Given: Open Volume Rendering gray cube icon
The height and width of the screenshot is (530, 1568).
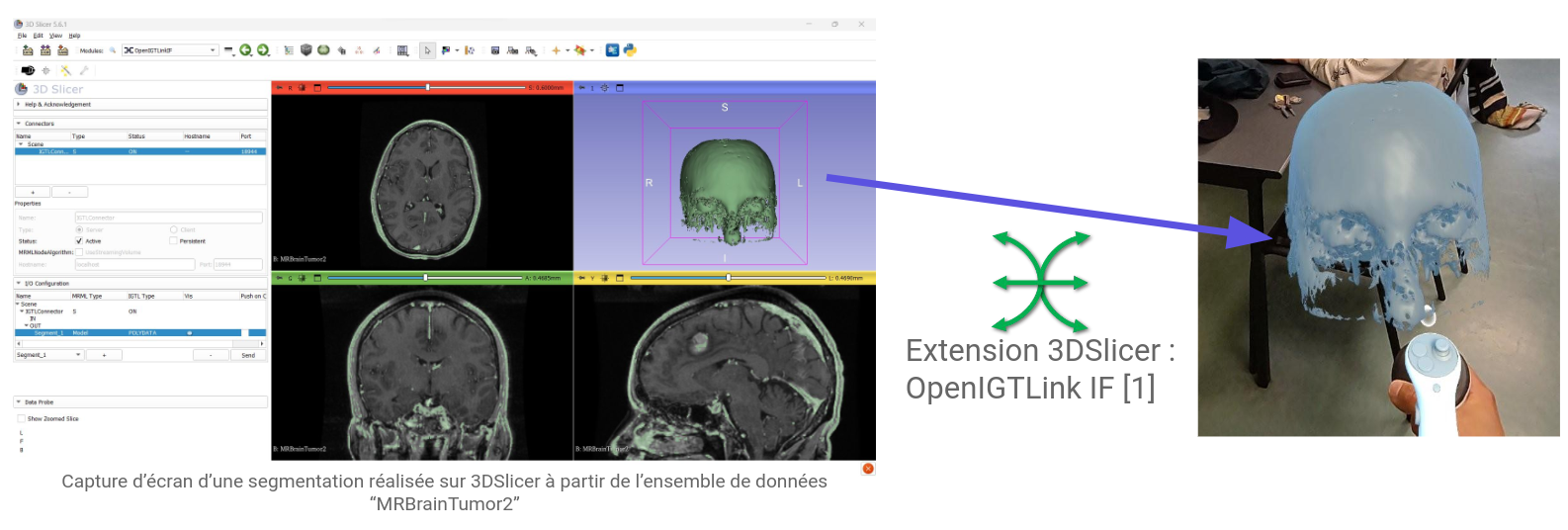Looking at the screenshot, I should click(x=306, y=50).
